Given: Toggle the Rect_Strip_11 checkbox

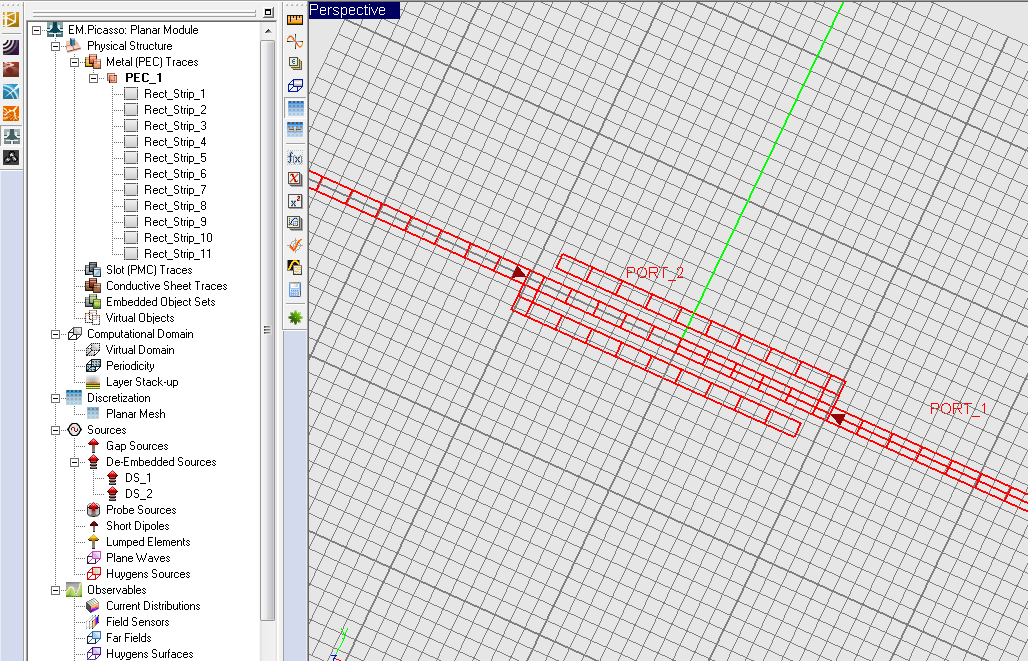Looking at the screenshot, I should [x=131, y=254].
